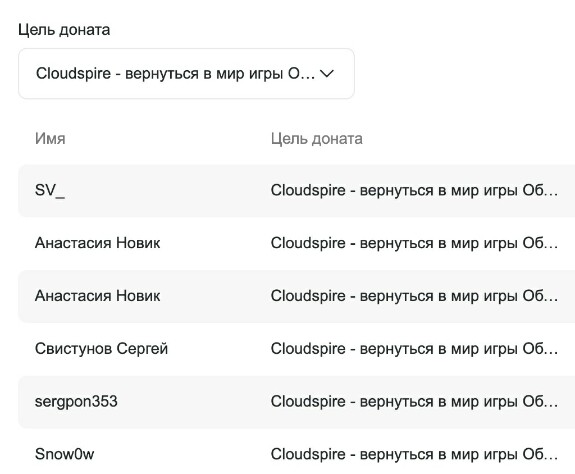Image resolution: width=575 pixels, height=474 pixels.
Task: Select the SV_ donor name
Action: click(50, 191)
